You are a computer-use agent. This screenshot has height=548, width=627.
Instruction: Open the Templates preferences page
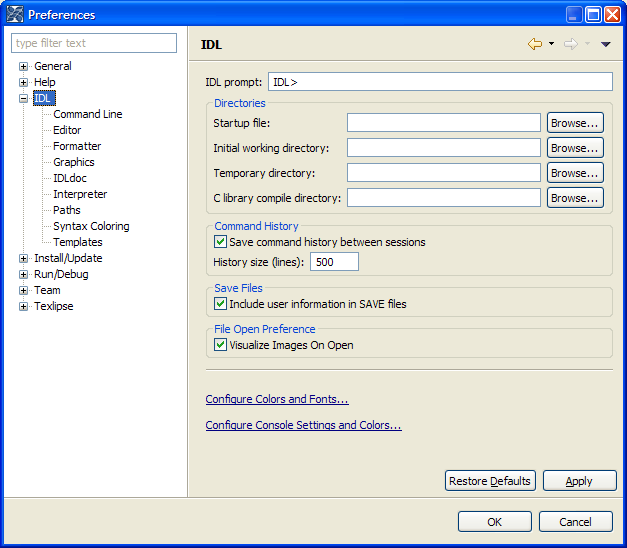(78, 242)
